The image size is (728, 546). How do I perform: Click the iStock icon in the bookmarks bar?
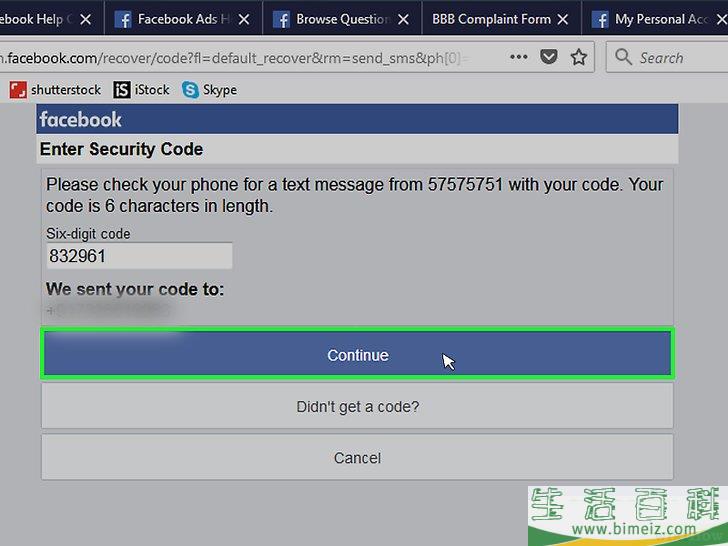[122, 90]
